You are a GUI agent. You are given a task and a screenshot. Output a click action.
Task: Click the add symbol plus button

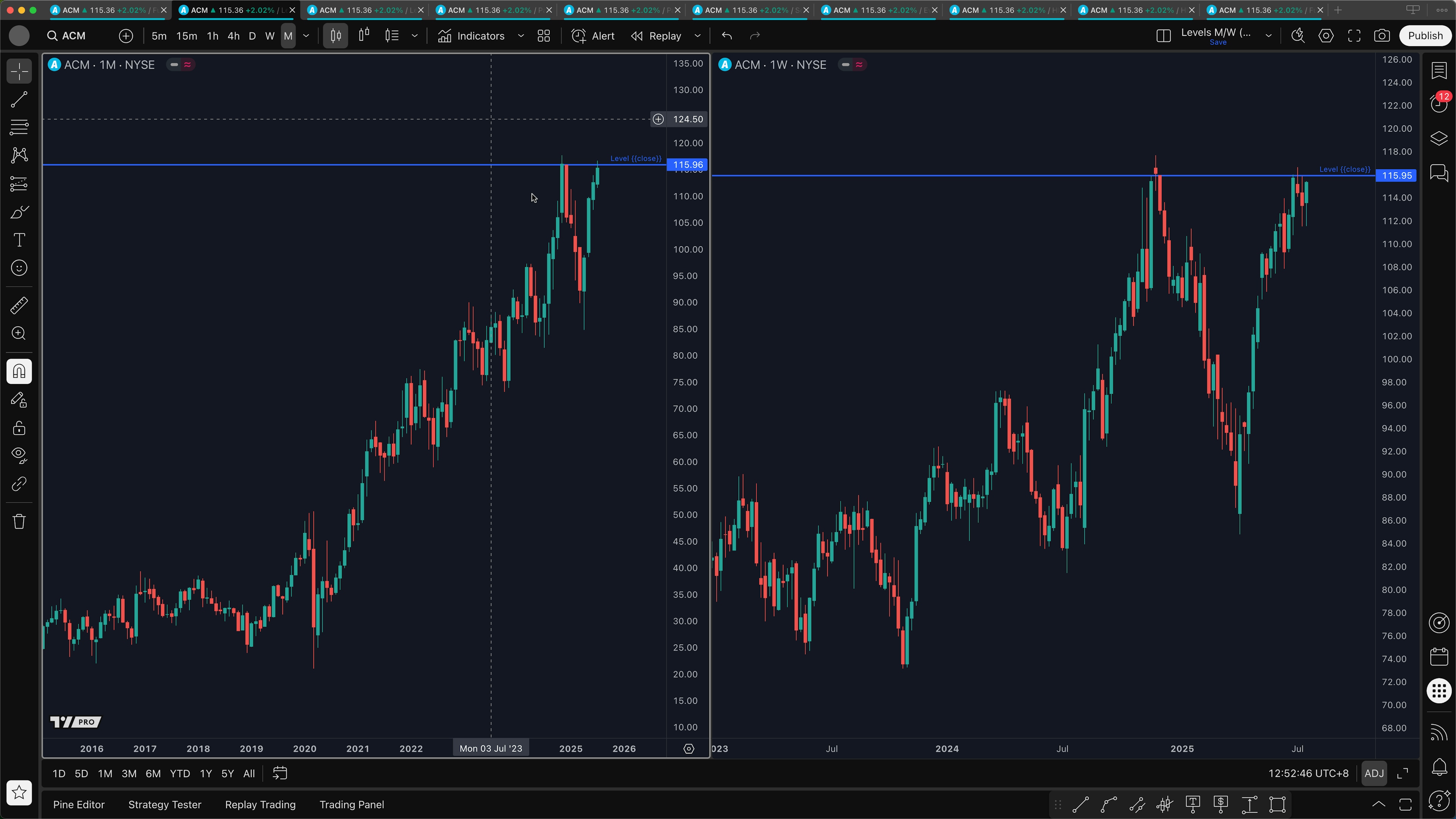(x=126, y=36)
